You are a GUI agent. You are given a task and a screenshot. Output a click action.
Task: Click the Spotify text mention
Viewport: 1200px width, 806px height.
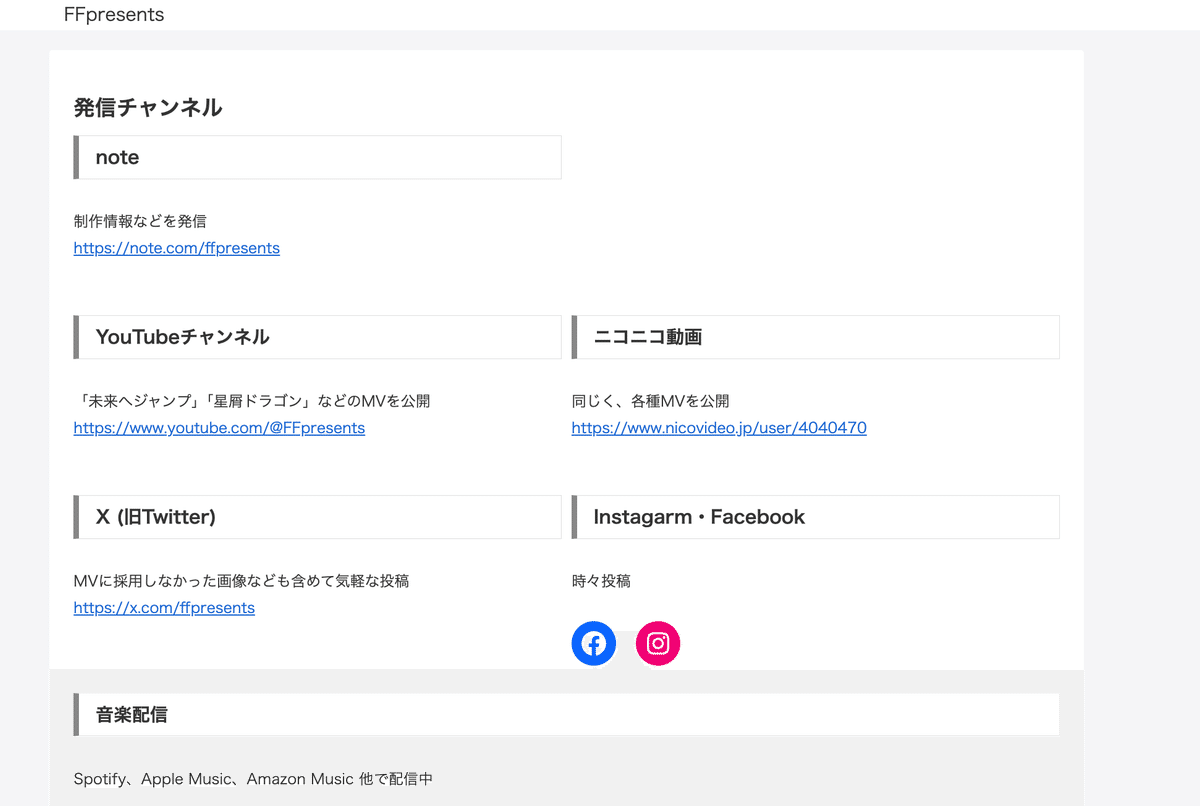pyautogui.click(x=95, y=779)
